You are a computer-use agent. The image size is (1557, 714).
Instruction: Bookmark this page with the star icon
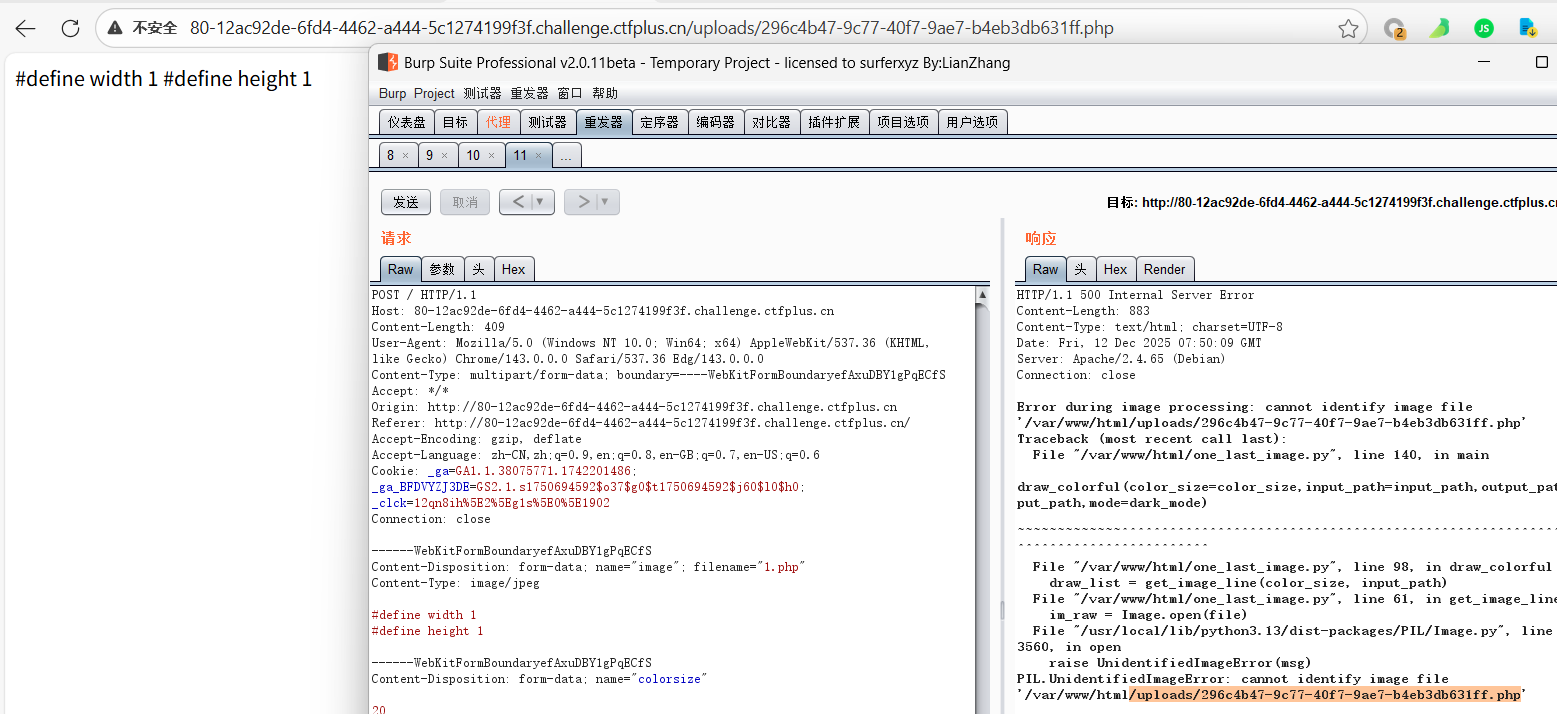tap(1348, 28)
